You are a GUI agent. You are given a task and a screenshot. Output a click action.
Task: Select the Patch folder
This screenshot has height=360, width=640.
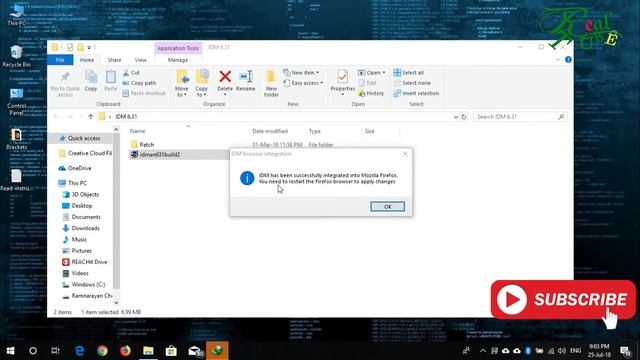[147, 144]
